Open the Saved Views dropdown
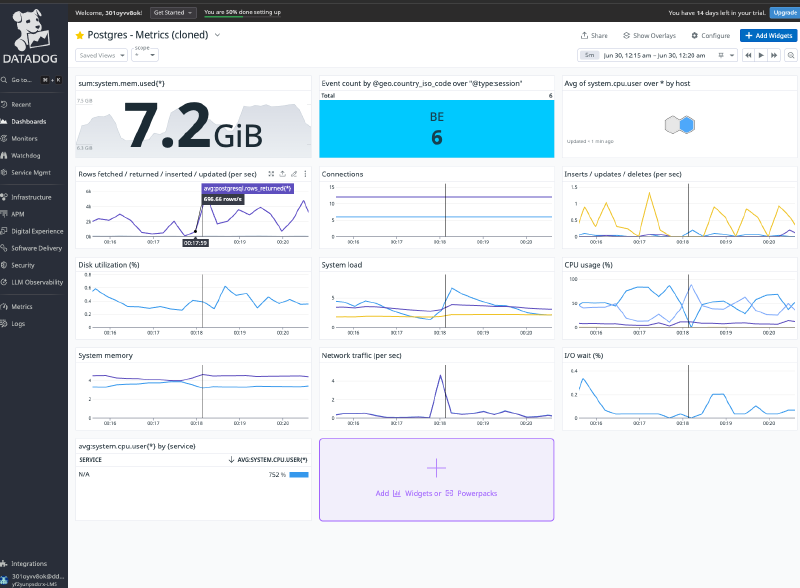The width and height of the screenshot is (800, 588). pos(100,55)
